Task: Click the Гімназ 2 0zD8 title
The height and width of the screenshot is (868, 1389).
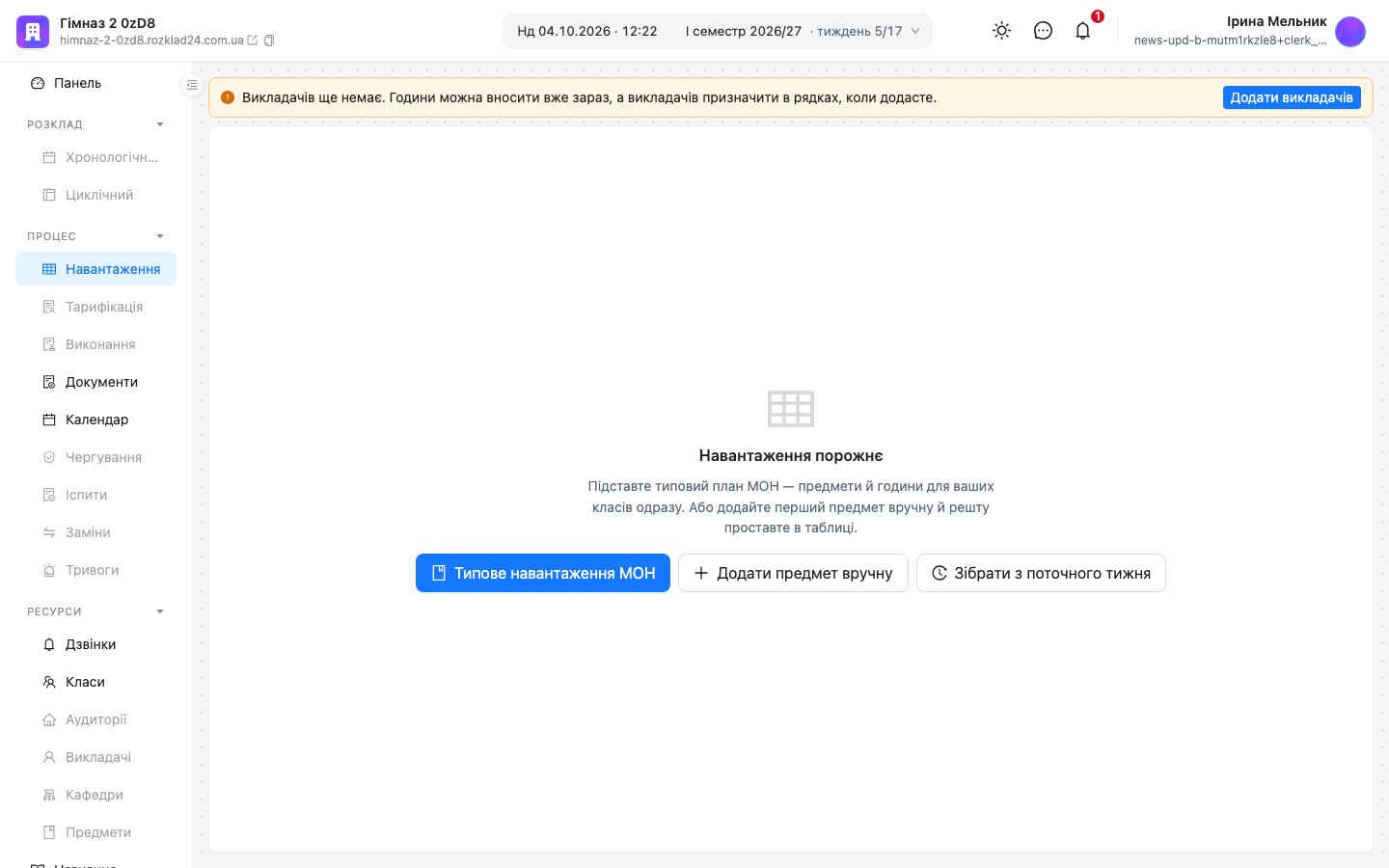Action: [x=107, y=23]
